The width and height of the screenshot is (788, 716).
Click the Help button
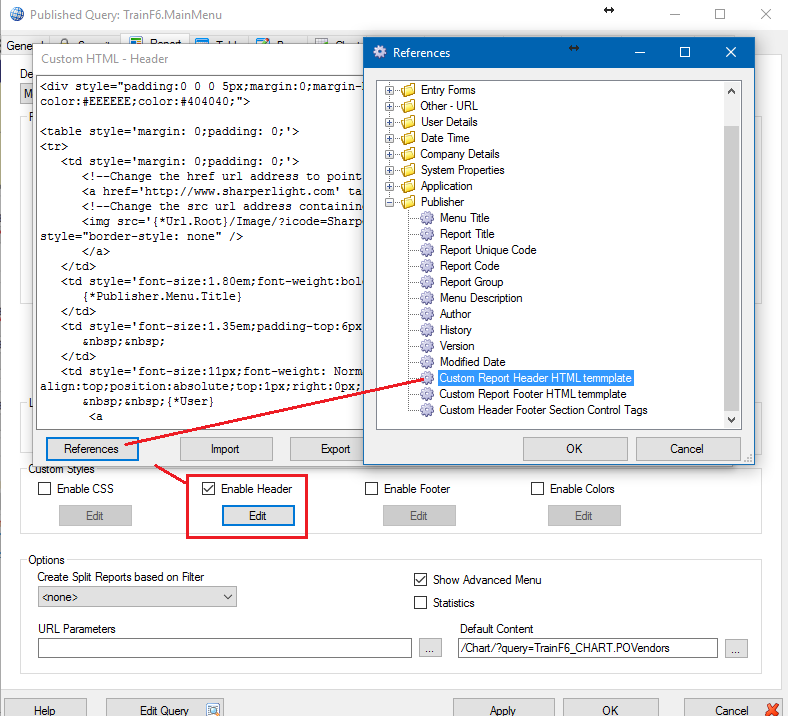coord(45,709)
